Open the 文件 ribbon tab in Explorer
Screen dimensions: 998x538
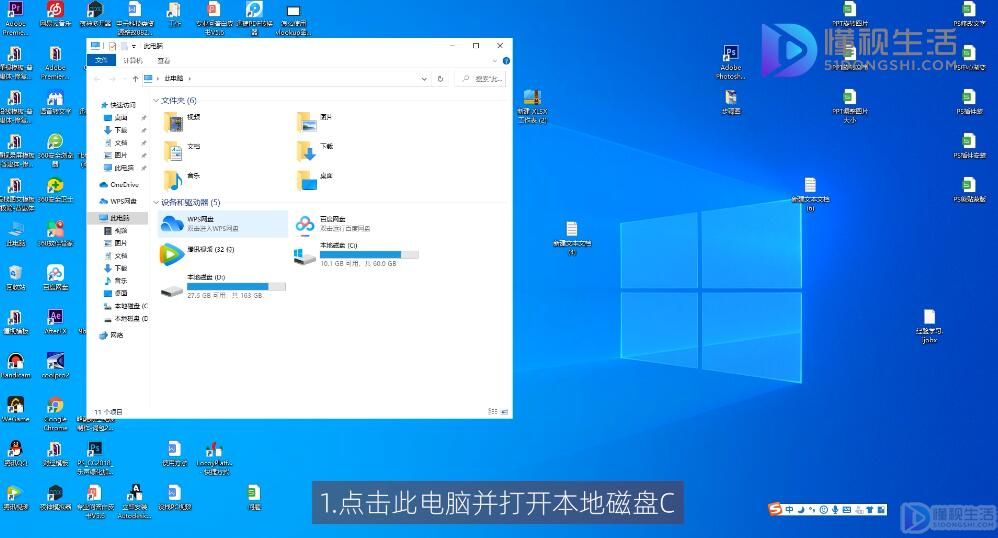[101, 60]
